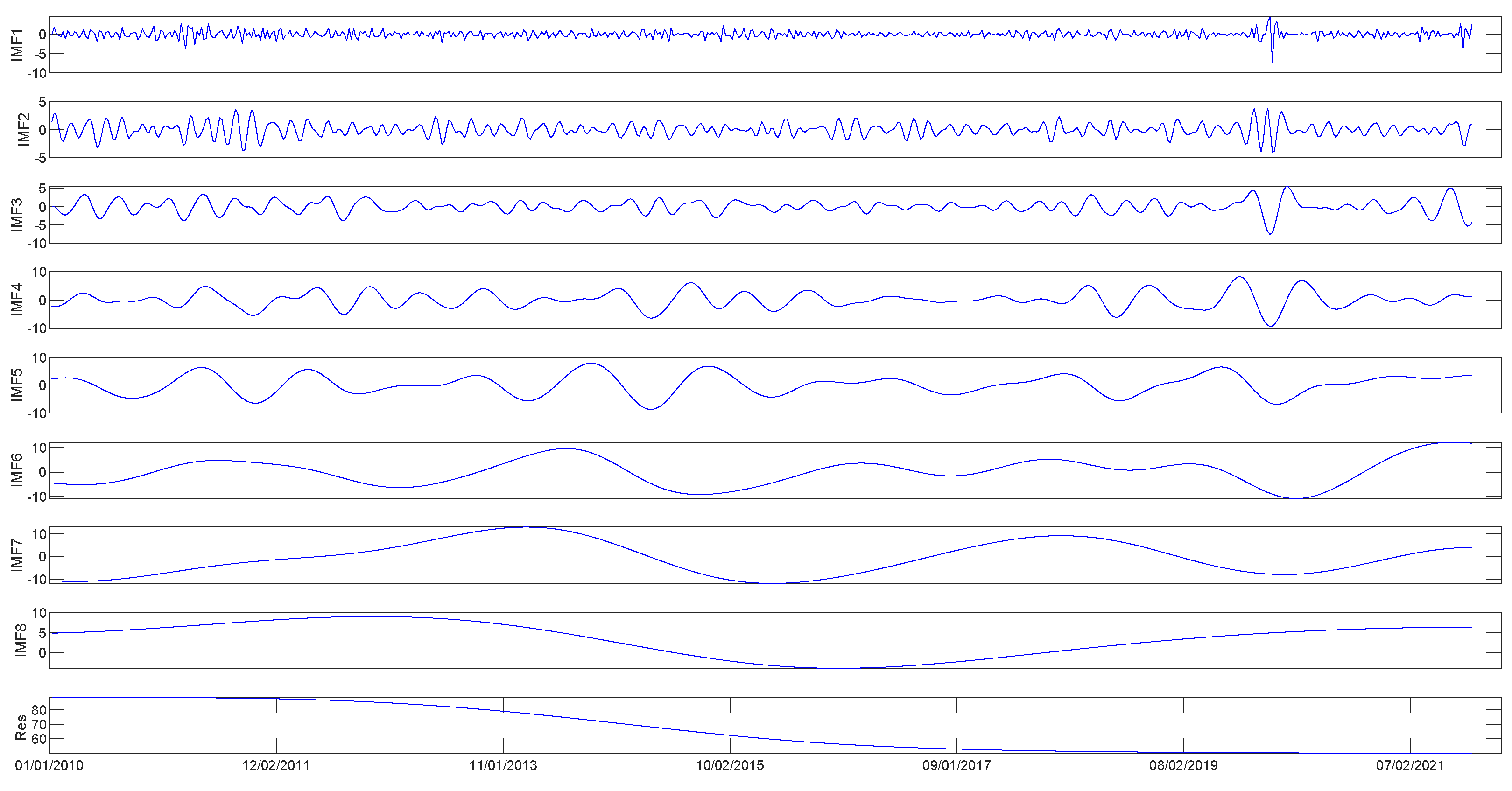Select the 01/01/2010 date label
The image size is (1512, 791).
click(49, 765)
